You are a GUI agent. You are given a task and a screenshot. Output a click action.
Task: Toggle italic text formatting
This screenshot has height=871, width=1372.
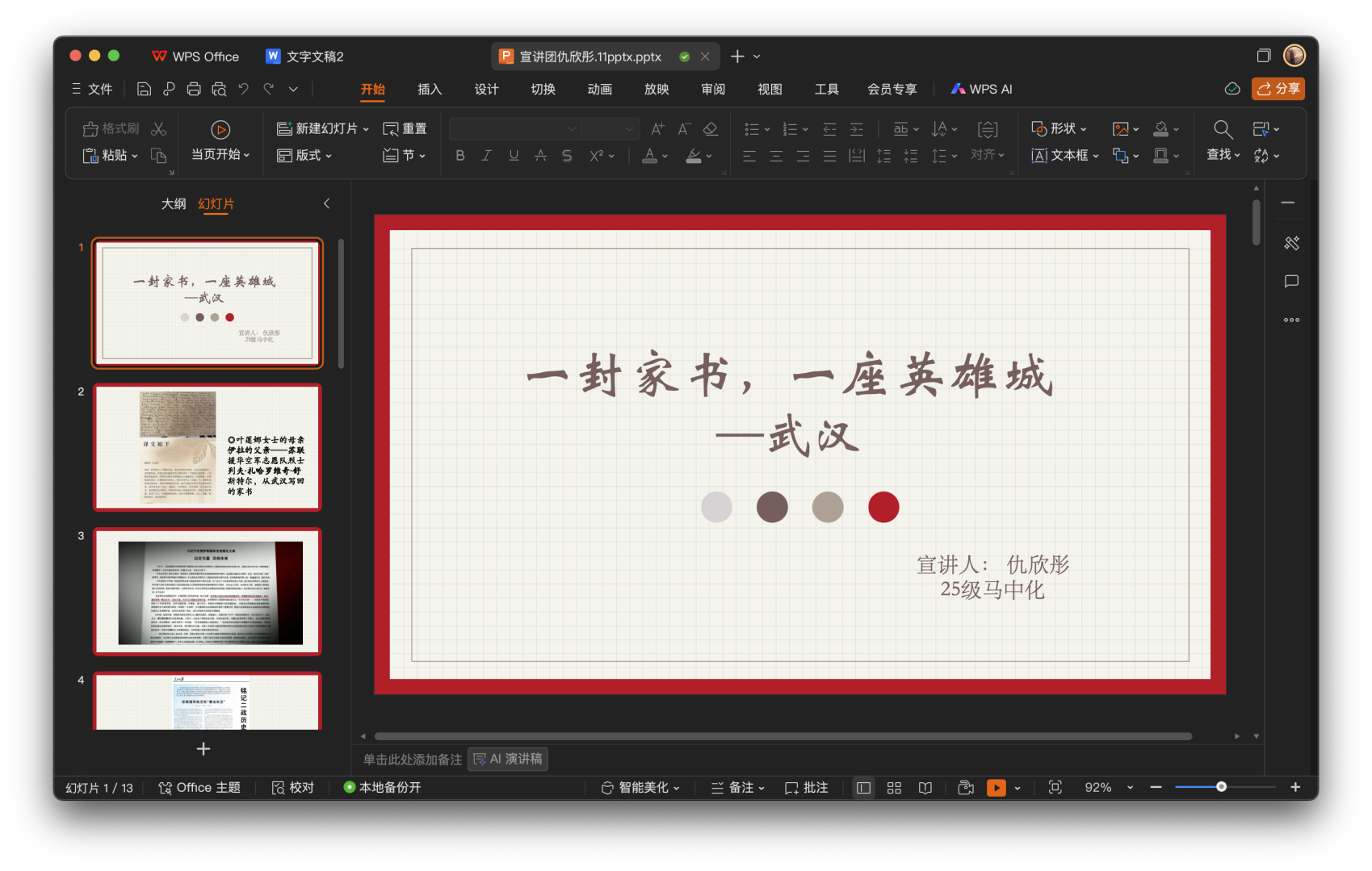pos(486,156)
